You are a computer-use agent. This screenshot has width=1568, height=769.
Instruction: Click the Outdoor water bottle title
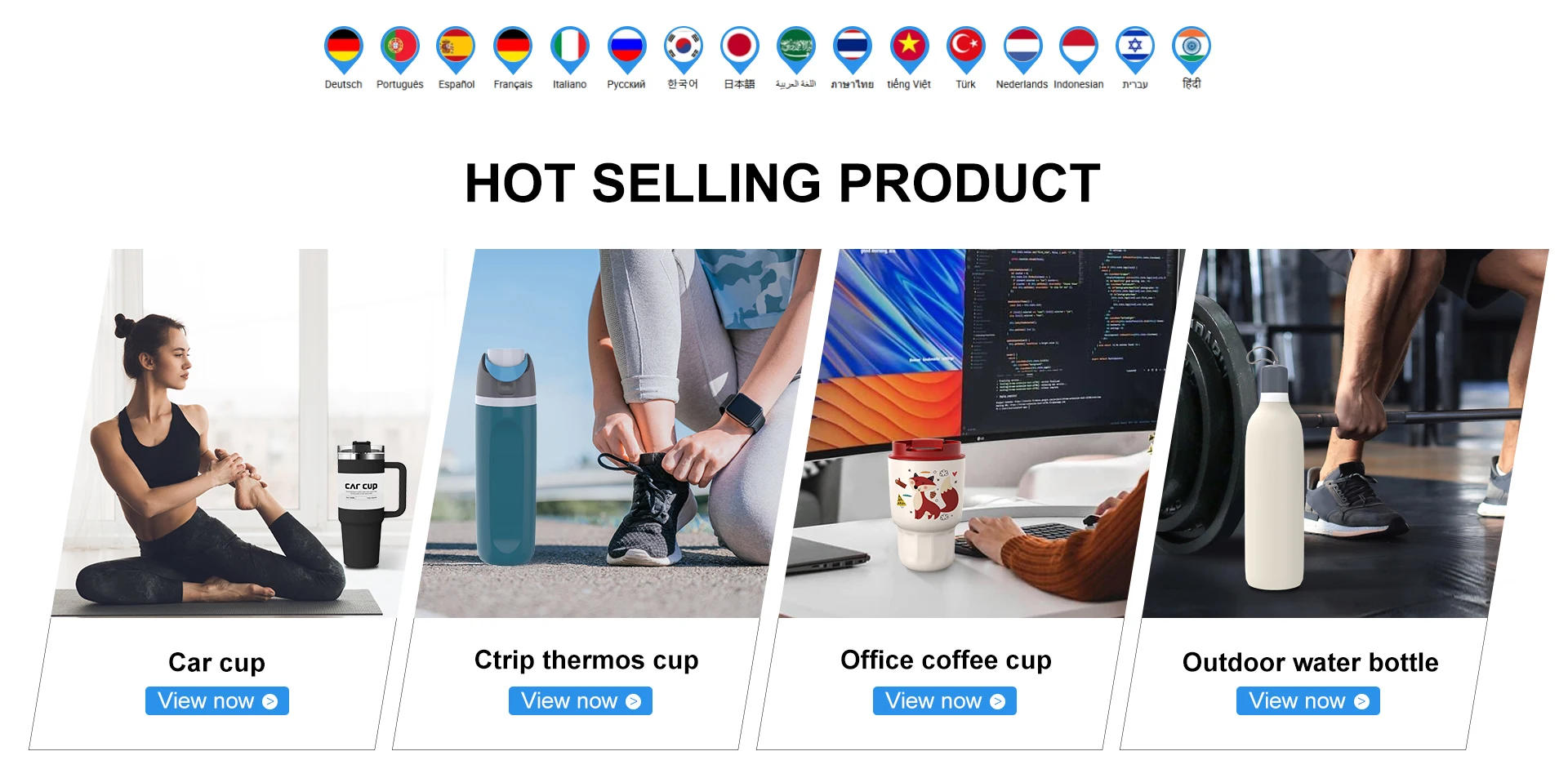1310,662
